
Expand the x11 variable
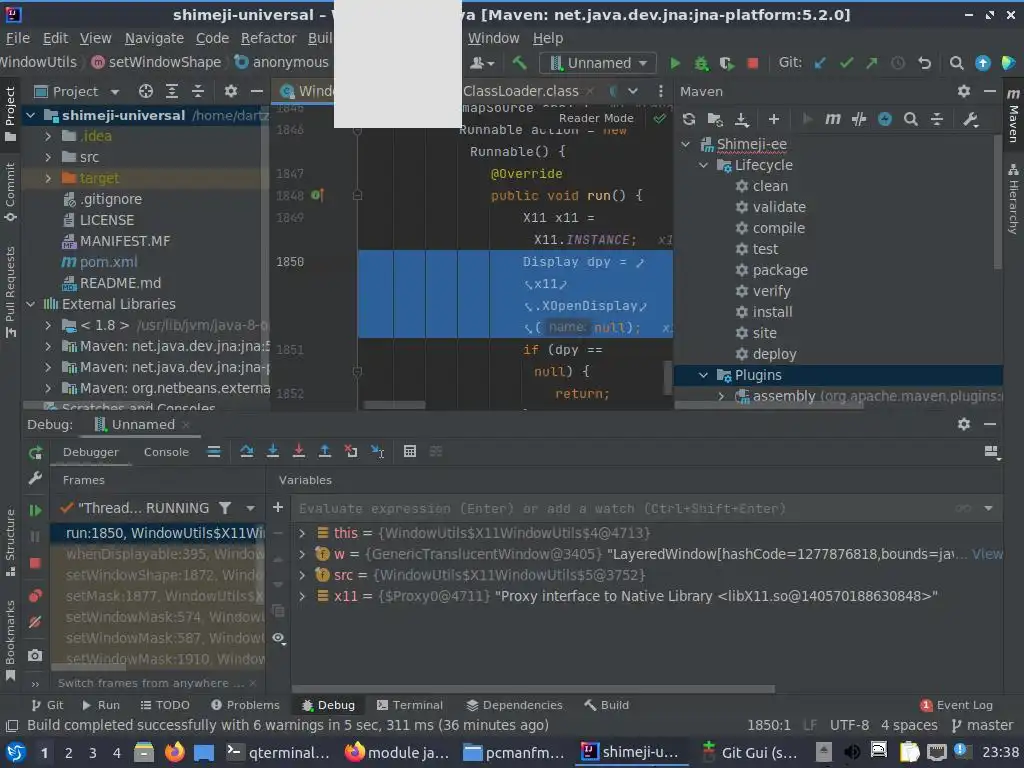[x=302, y=596]
